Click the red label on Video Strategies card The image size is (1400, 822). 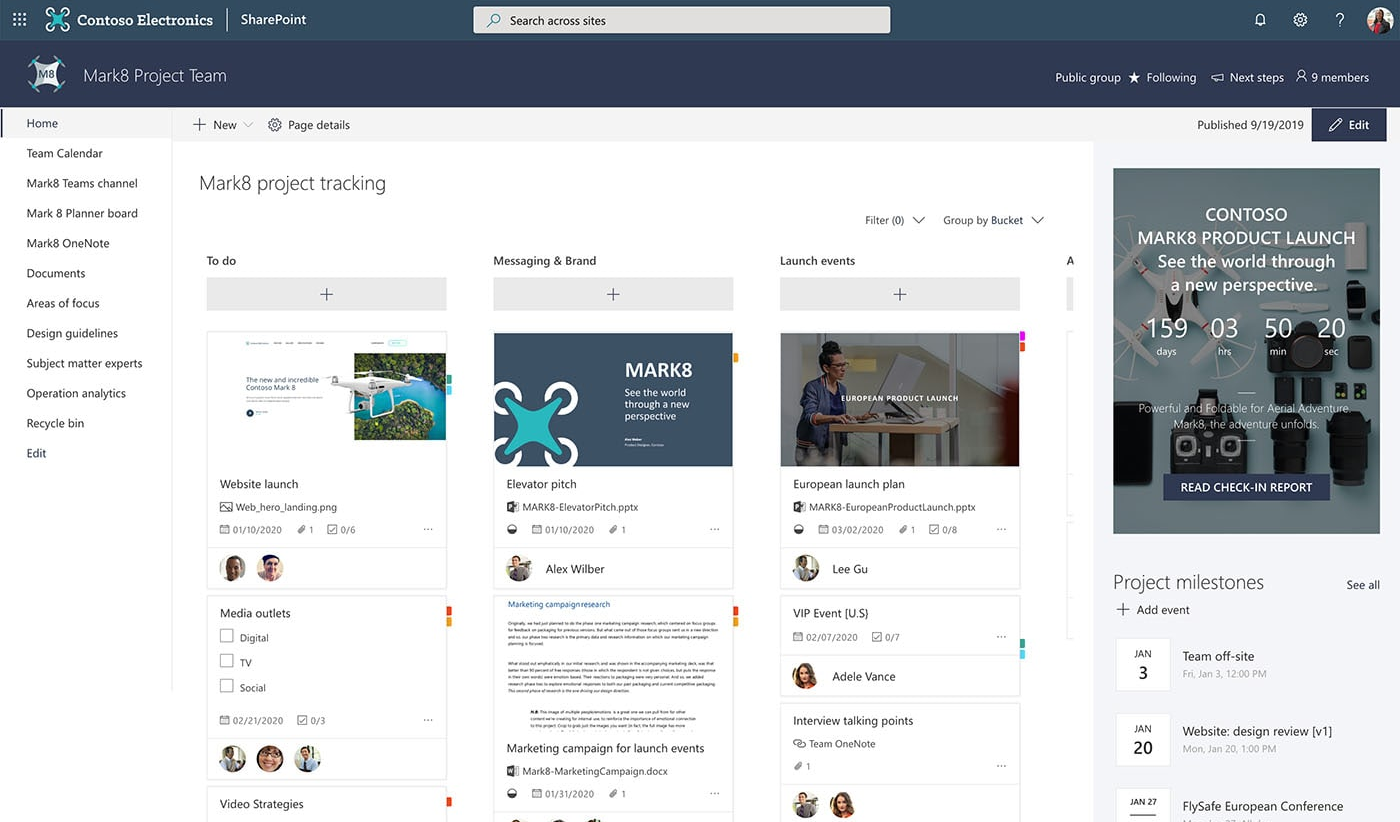click(449, 801)
